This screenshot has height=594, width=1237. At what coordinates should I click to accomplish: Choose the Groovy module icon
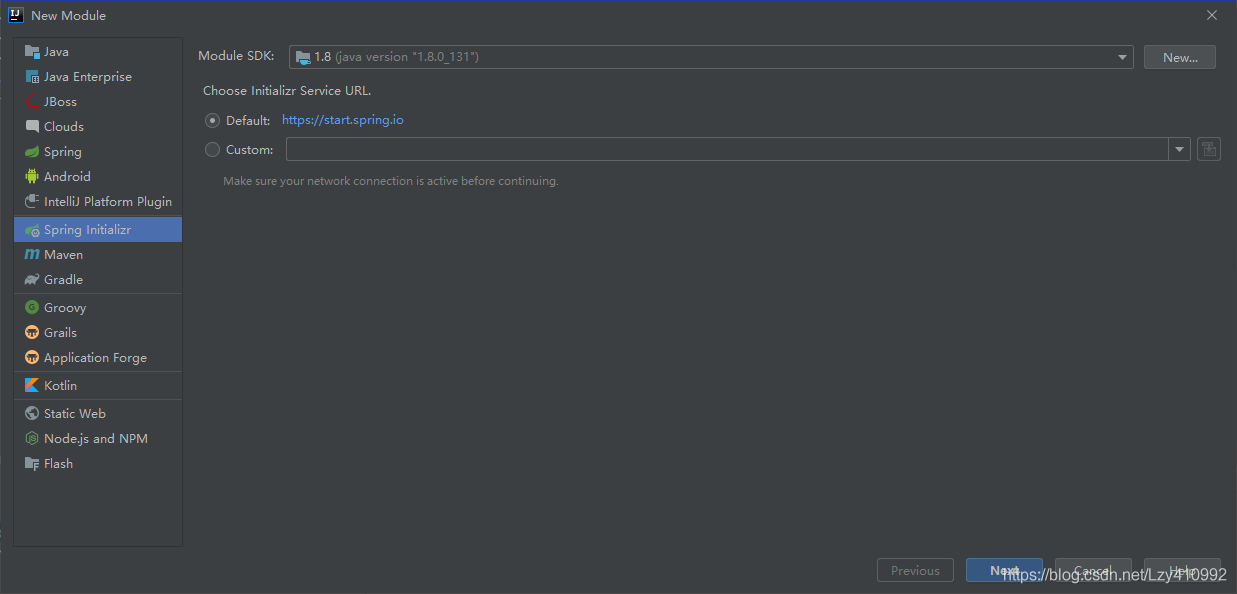coord(32,308)
